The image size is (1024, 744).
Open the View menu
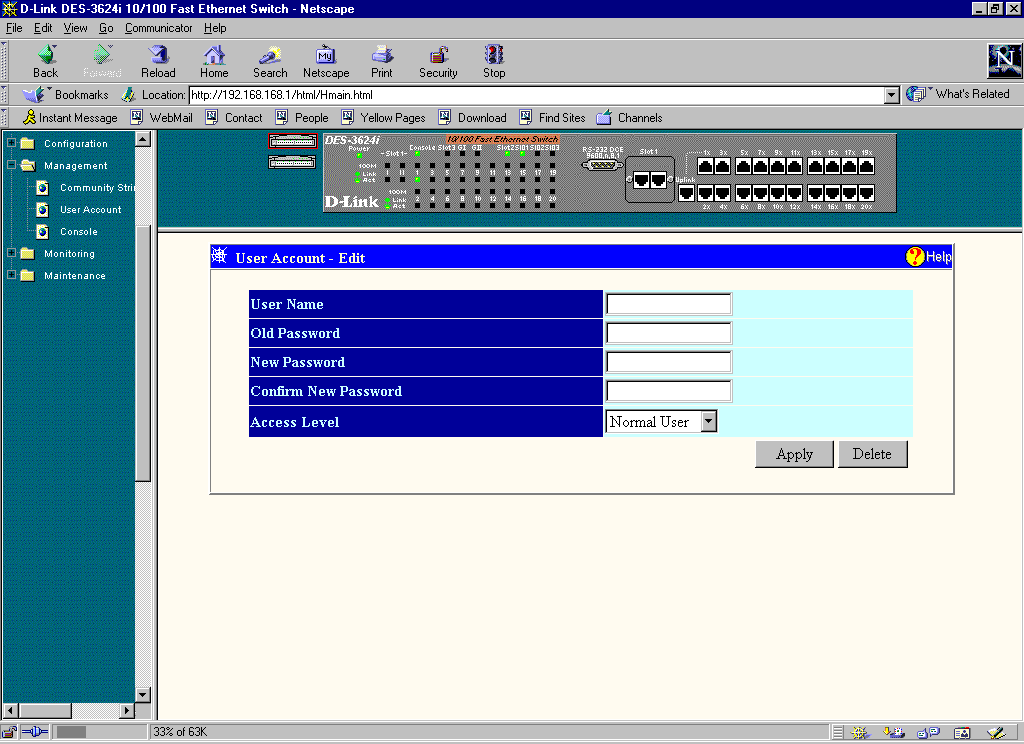(x=75, y=28)
